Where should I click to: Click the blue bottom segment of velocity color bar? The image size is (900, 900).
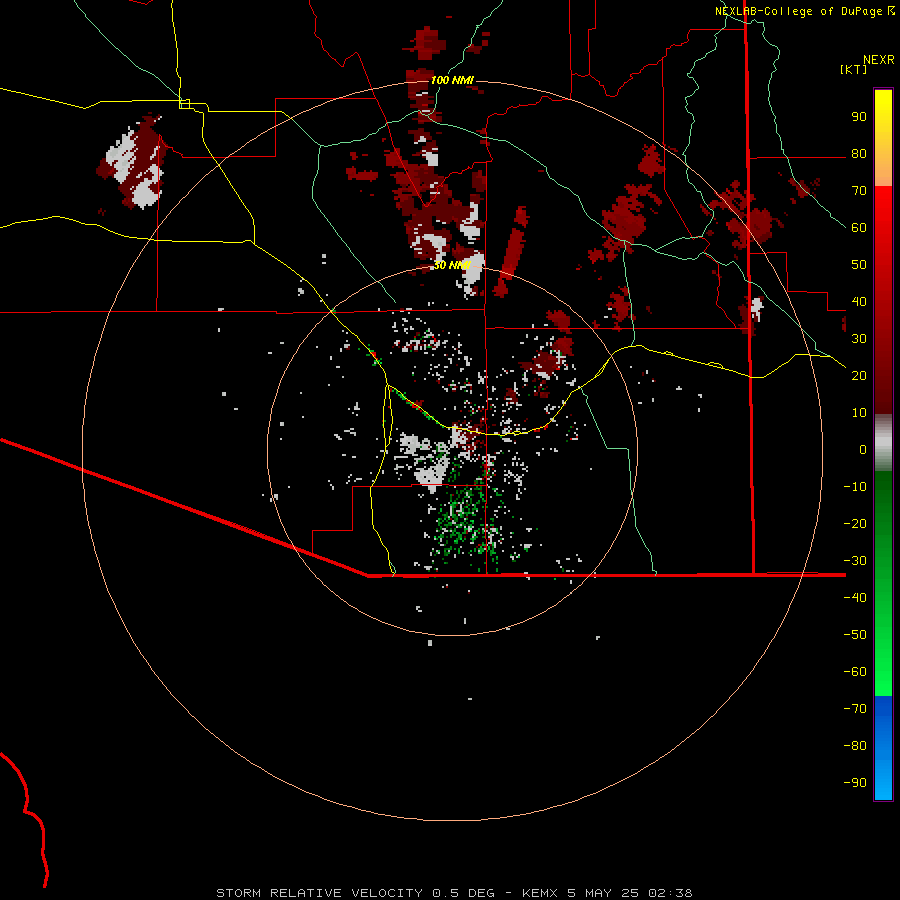pos(883,748)
